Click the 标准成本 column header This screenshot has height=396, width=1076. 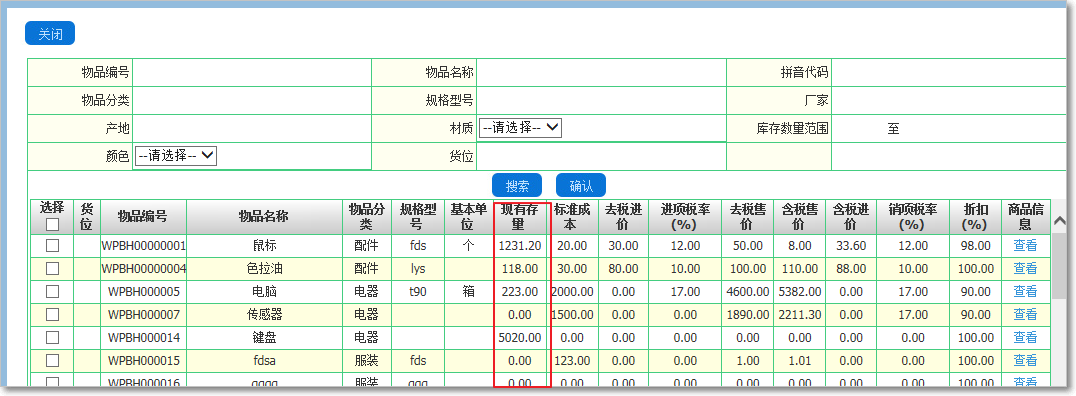(572, 217)
